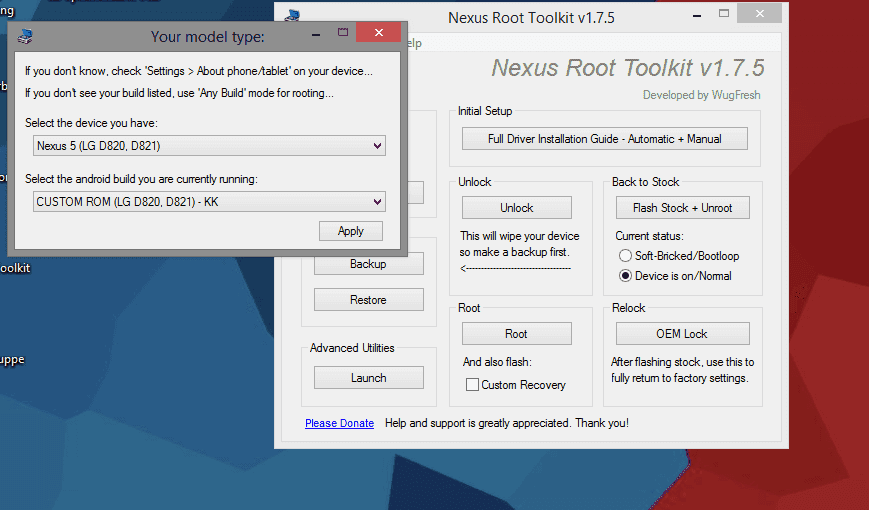Click the Help menu behind the dialog

[415, 43]
